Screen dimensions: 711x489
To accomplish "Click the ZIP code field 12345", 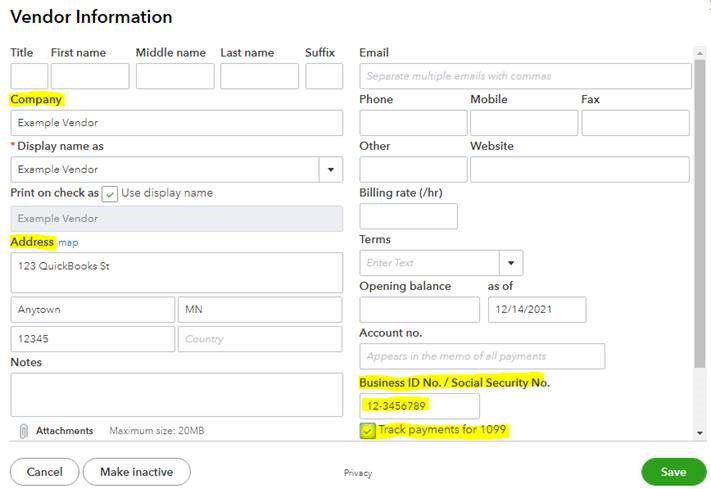I will tap(93, 339).
